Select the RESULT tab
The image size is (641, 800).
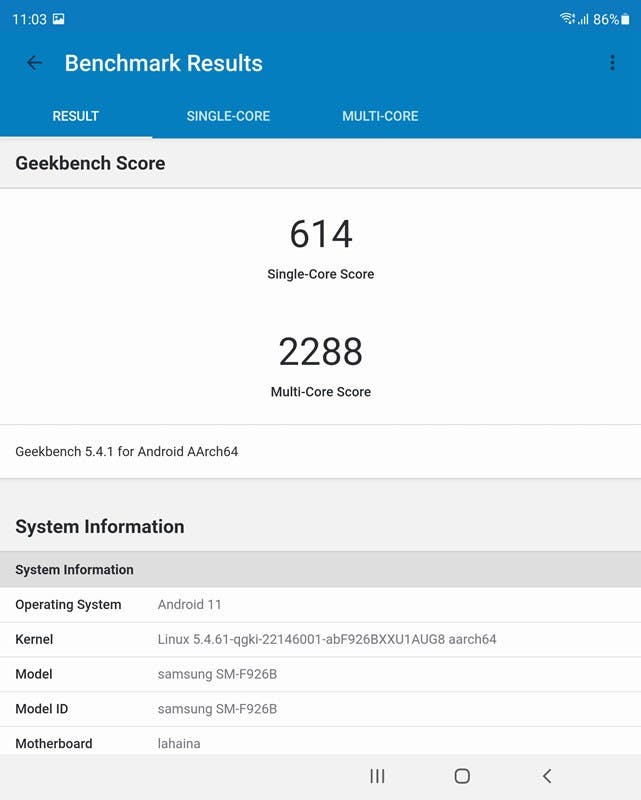pyautogui.click(x=76, y=116)
